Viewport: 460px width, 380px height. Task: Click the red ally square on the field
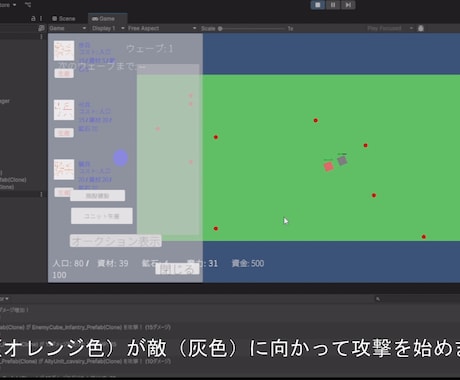329,166
